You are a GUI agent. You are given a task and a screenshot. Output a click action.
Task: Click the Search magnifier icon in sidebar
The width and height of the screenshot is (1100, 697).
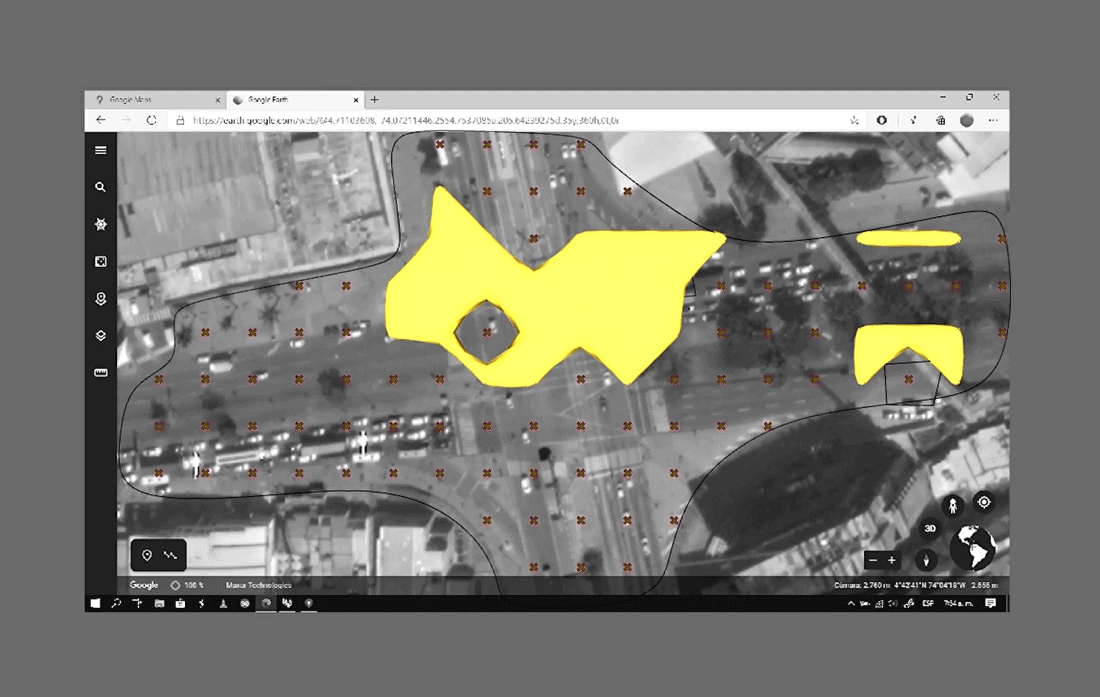pyautogui.click(x=101, y=187)
